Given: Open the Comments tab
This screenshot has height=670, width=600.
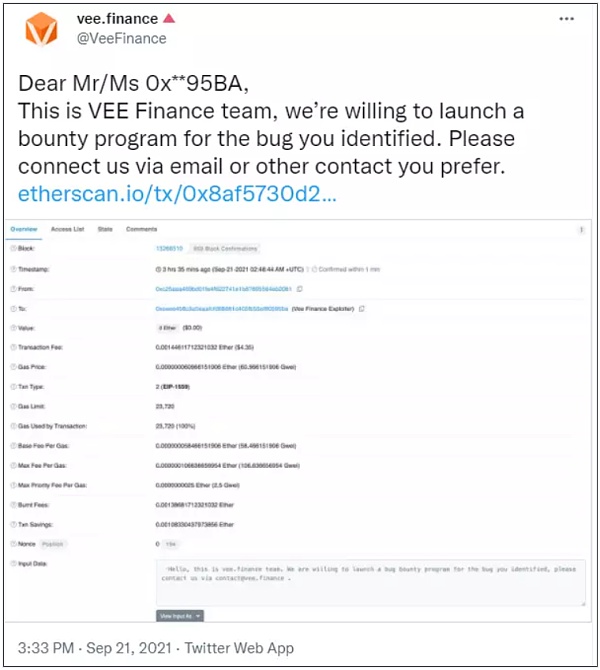Looking at the screenshot, I should coord(141,229).
